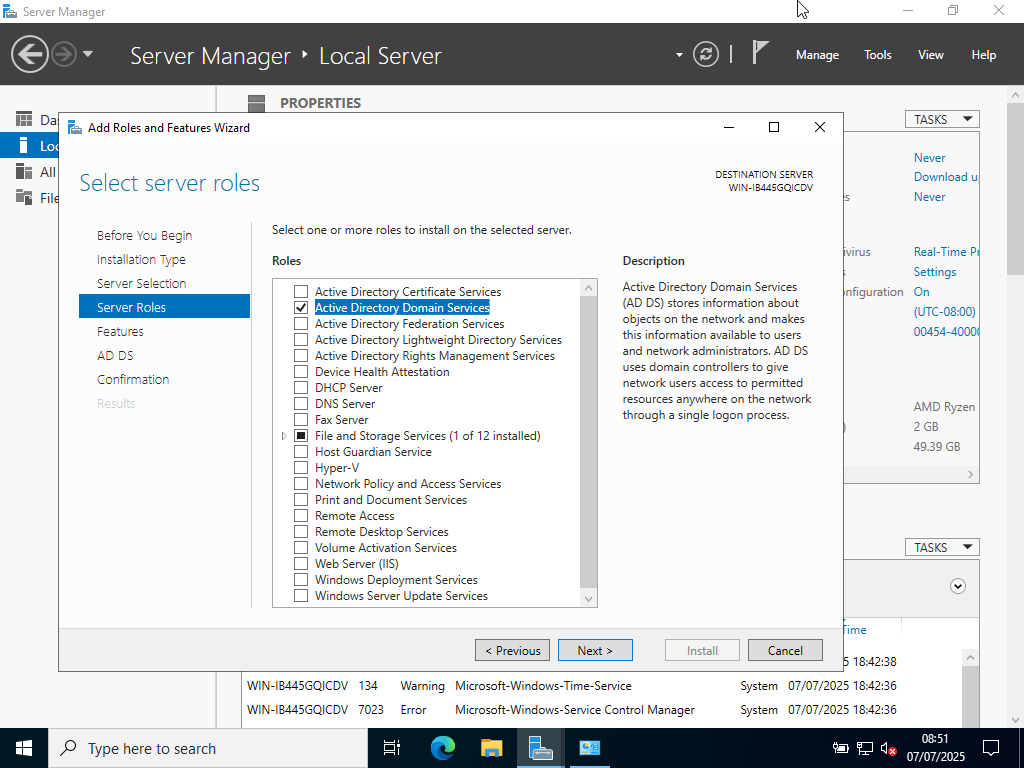
Task: Click the (UTC-08:00) time zone link
Action: click(944, 312)
